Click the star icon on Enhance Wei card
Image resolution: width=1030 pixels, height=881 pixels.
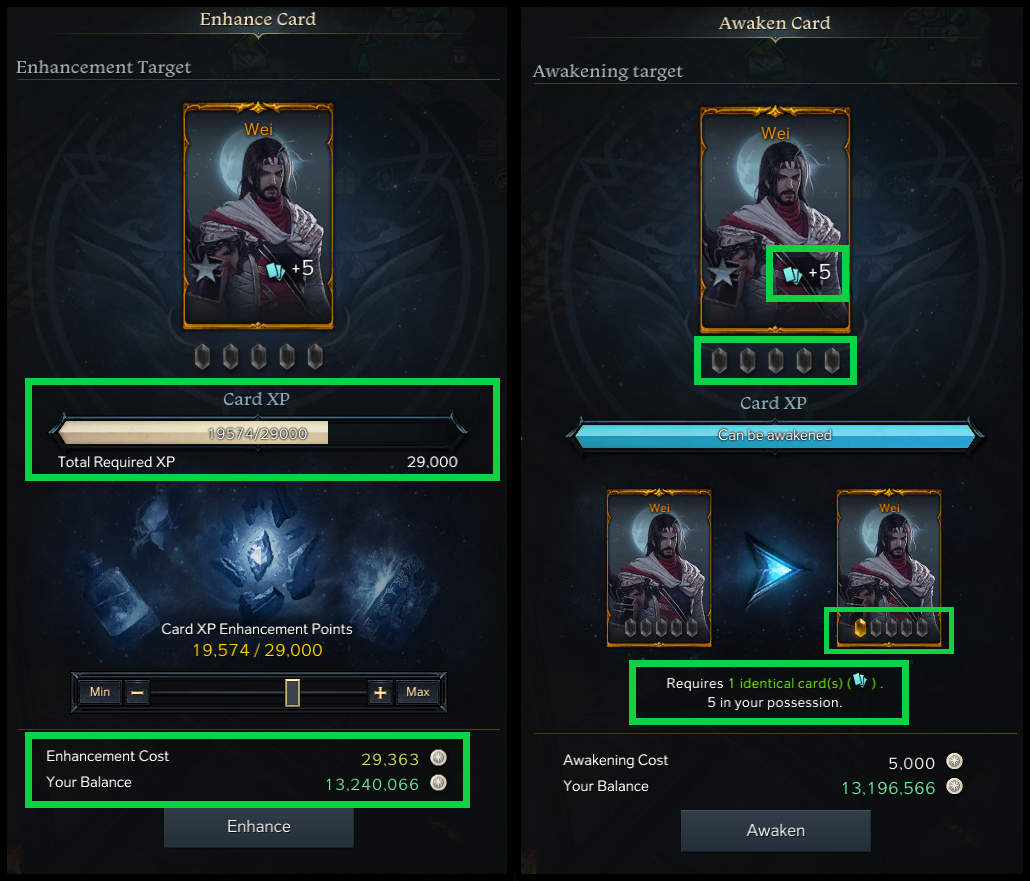pyautogui.click(x=206, y=268)
